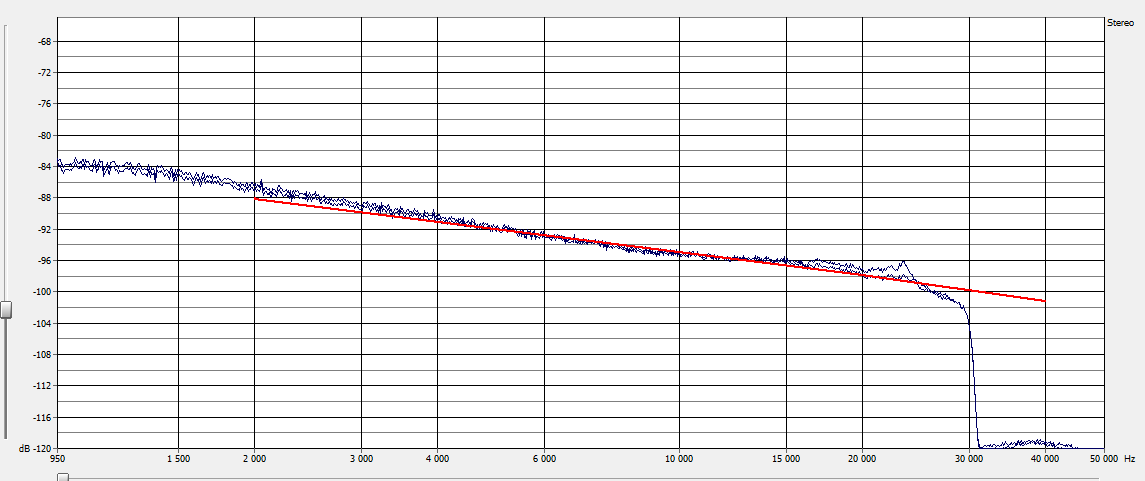Click the 40 000 frequency axis label
This screenshot has height=481, width=1145.
(x=1046, y=459)
